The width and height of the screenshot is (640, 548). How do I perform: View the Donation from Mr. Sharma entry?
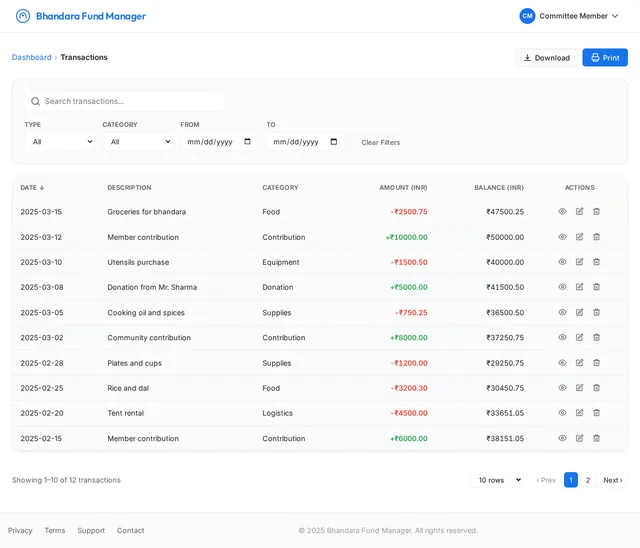pyautogui.click(x=562, y=287)
